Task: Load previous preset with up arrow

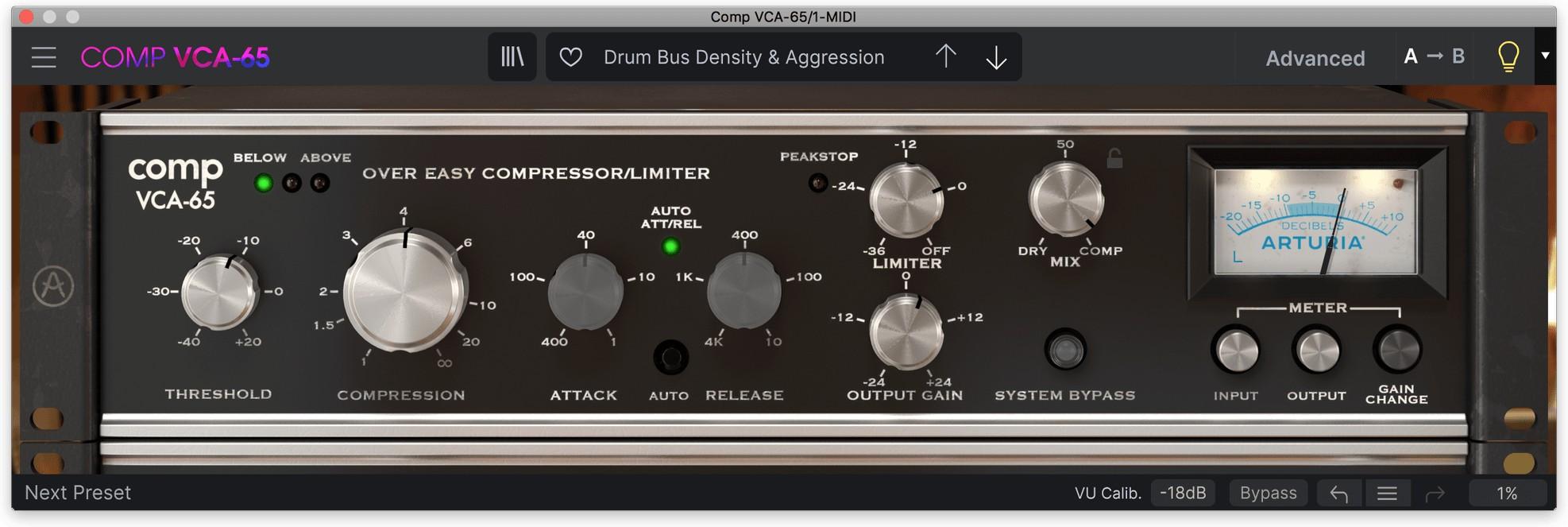Action: 945,56
